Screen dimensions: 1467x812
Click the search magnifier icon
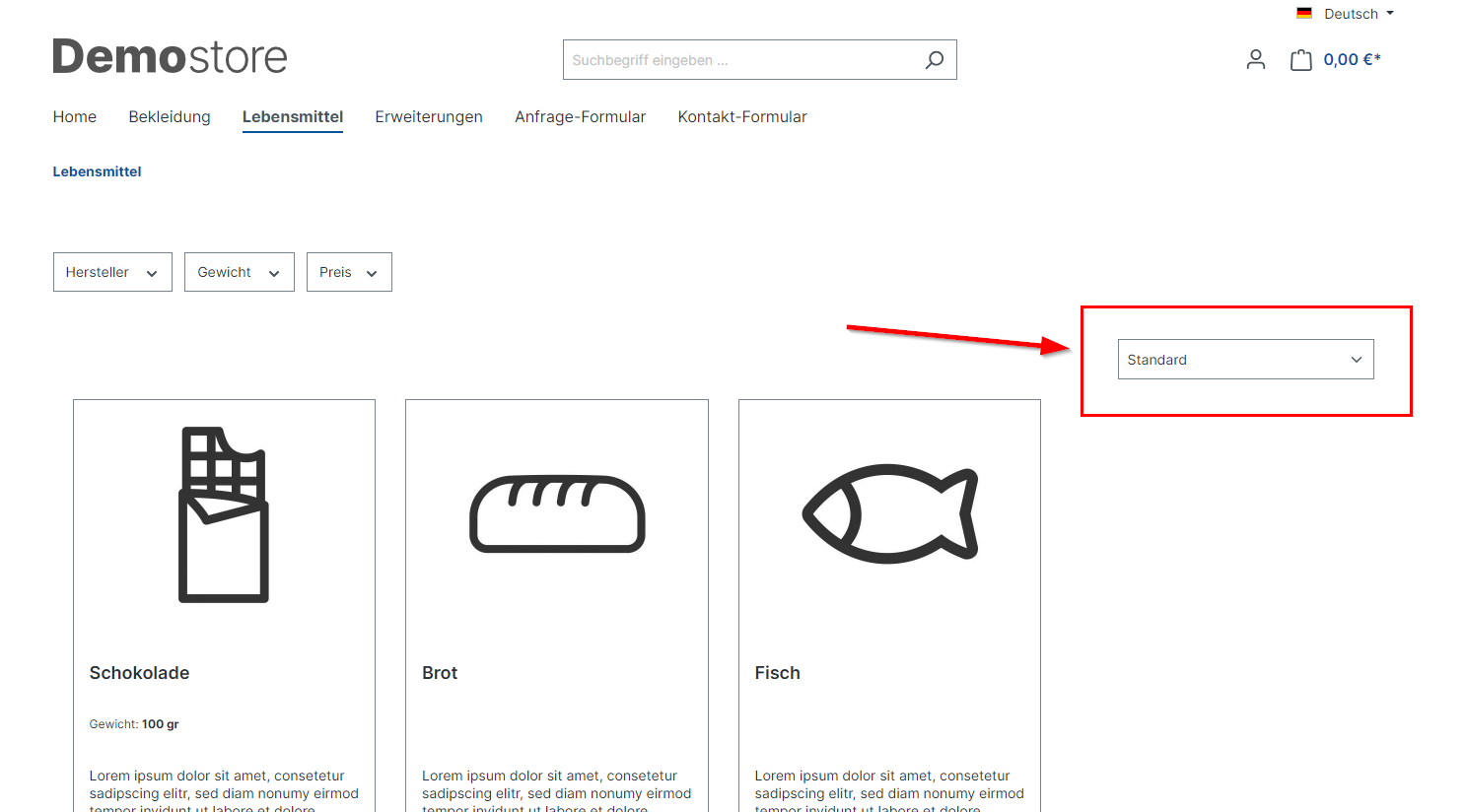pos(934,60)
